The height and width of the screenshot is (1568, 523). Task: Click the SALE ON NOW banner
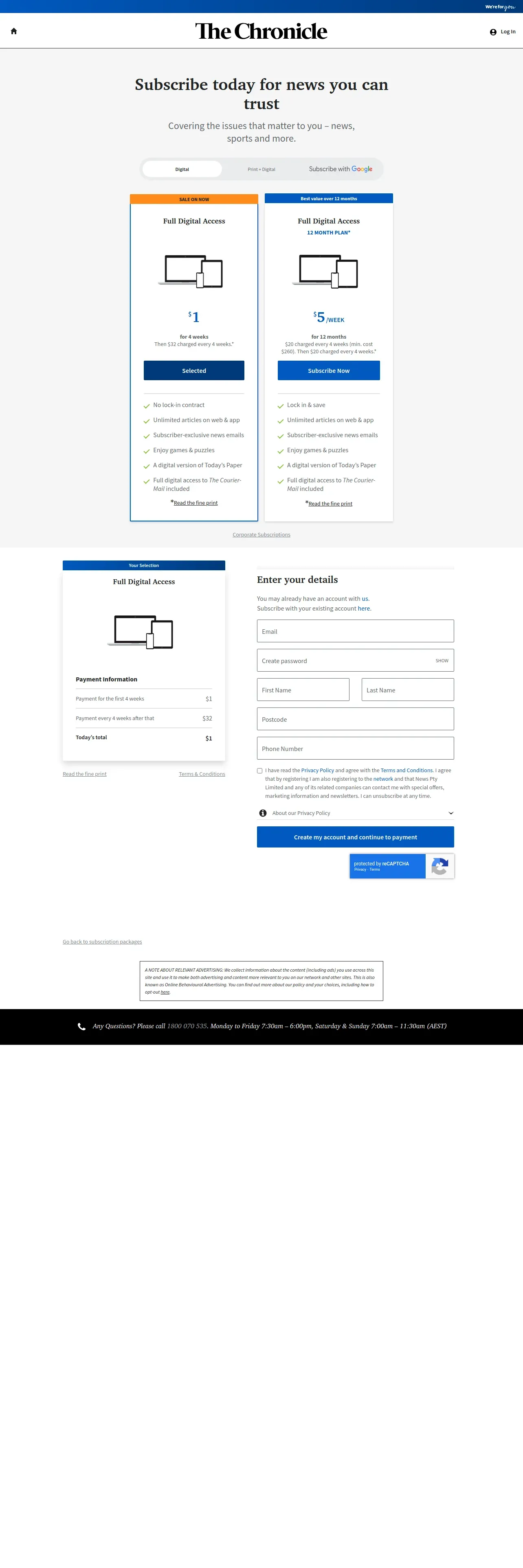(194, 199)
